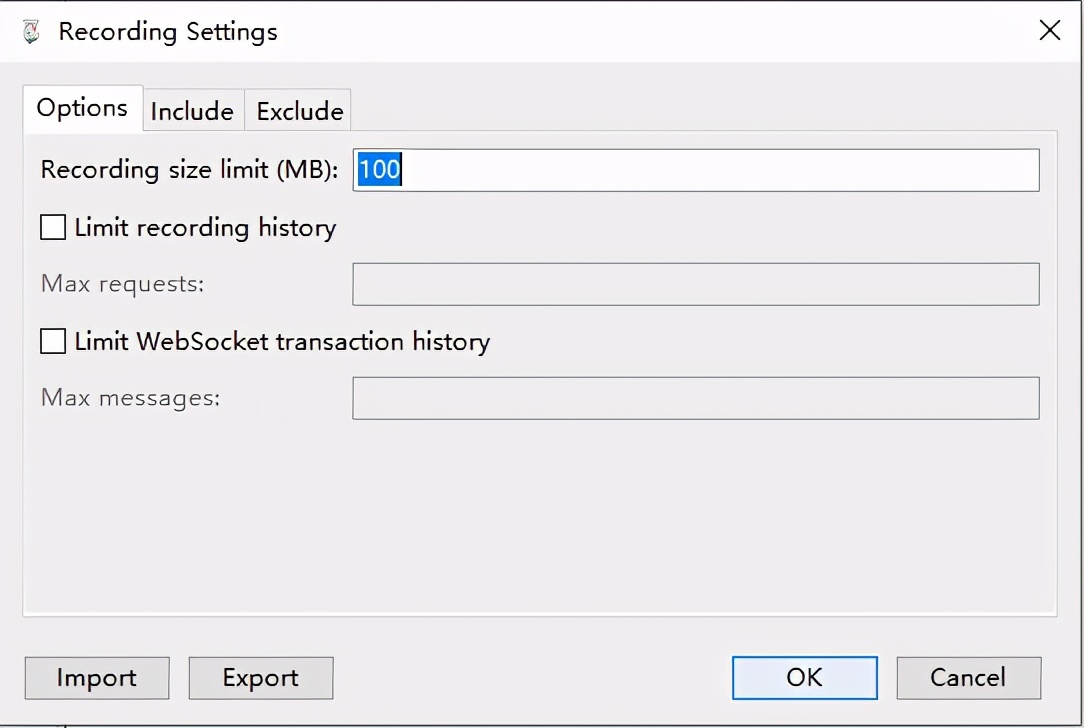The height and width of the screenshot is (728, 1084).
Task: Click the Max messages input box
Action: pos(695,398)
